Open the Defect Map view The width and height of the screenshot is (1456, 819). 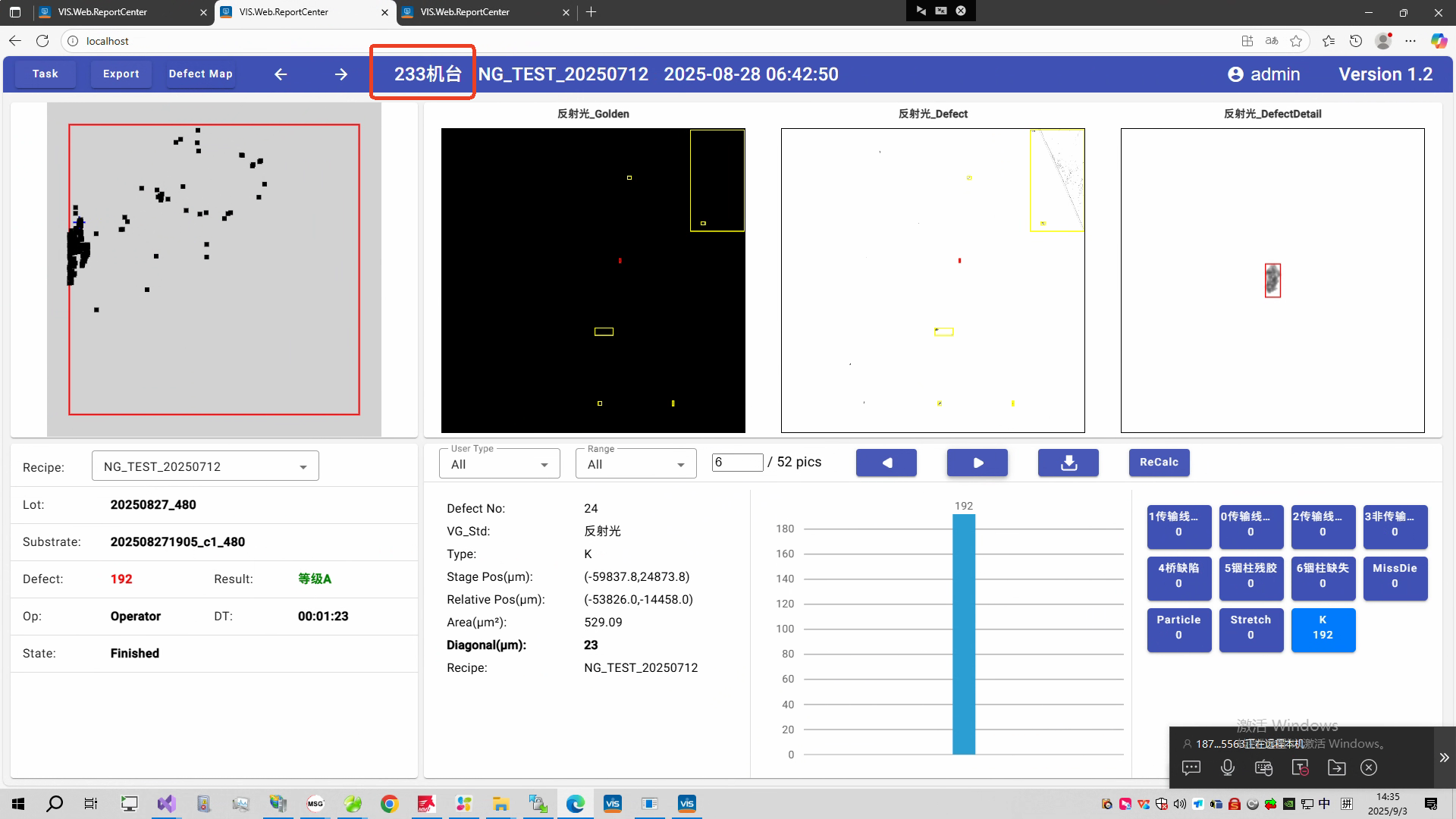coord(200,74)
